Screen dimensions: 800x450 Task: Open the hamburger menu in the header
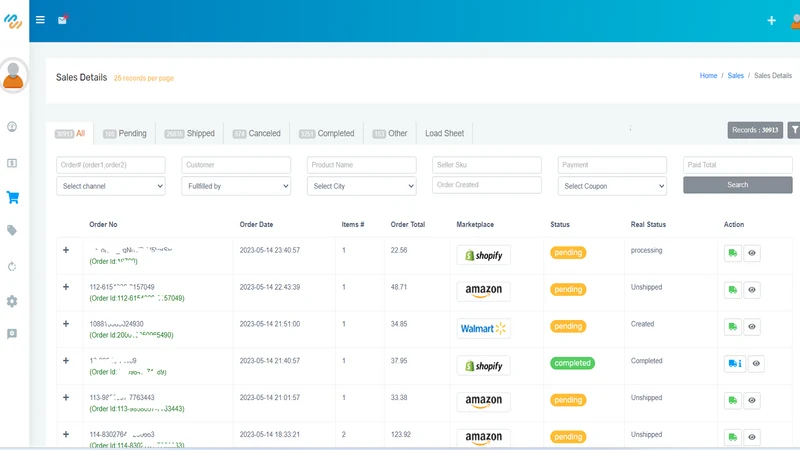40,20
